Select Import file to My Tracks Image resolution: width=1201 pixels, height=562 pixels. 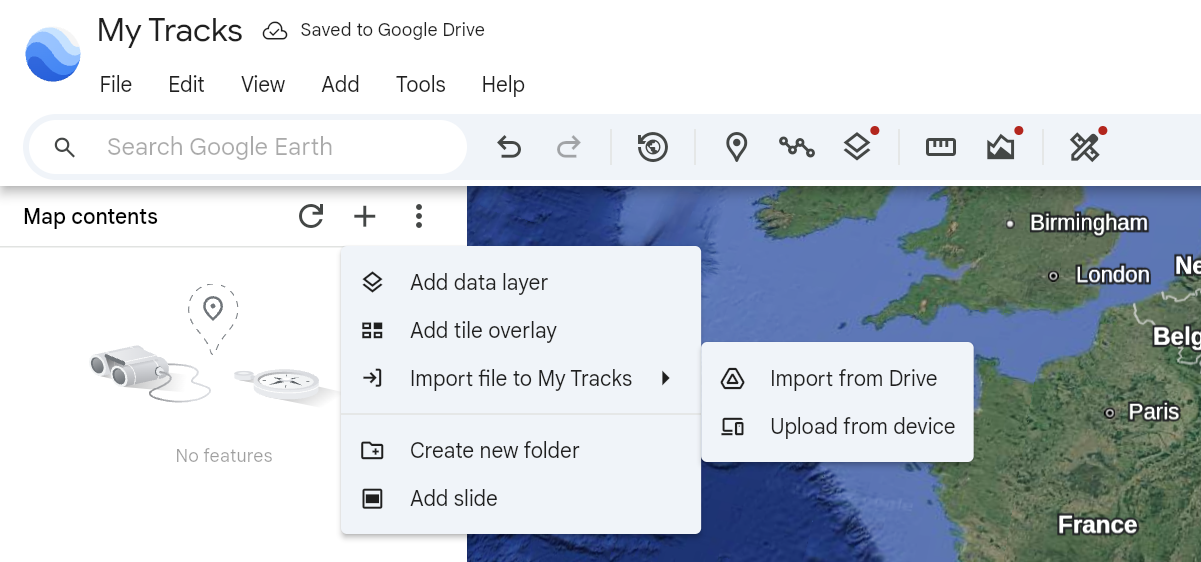(520, 378)
